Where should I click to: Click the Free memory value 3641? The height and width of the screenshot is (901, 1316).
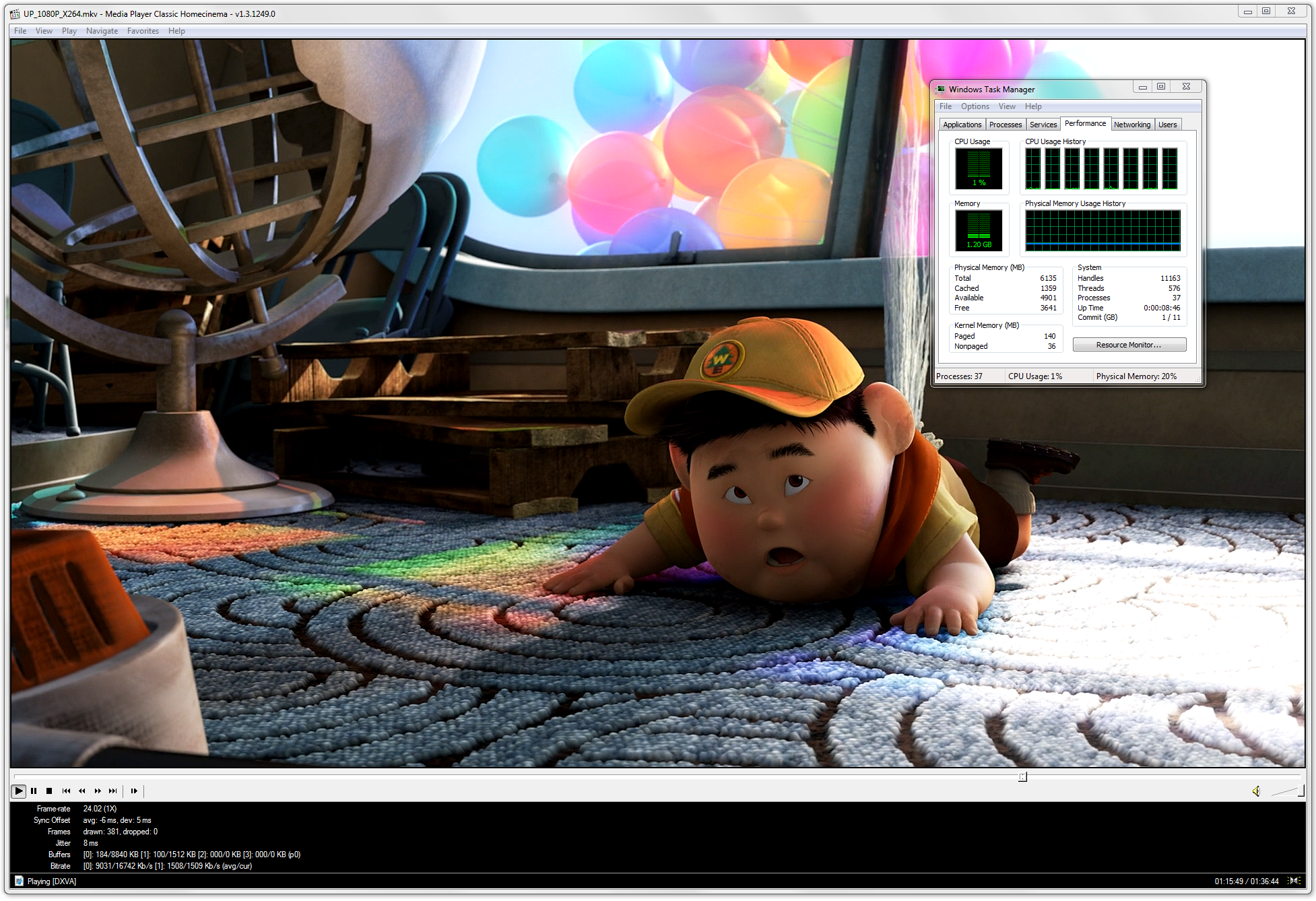[x=1048, y=308]
